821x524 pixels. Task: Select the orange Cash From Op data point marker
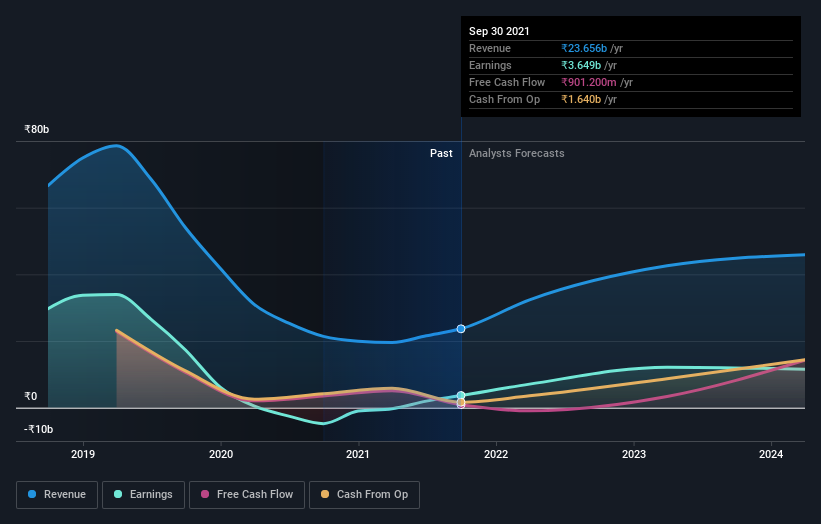pos(461,402)
